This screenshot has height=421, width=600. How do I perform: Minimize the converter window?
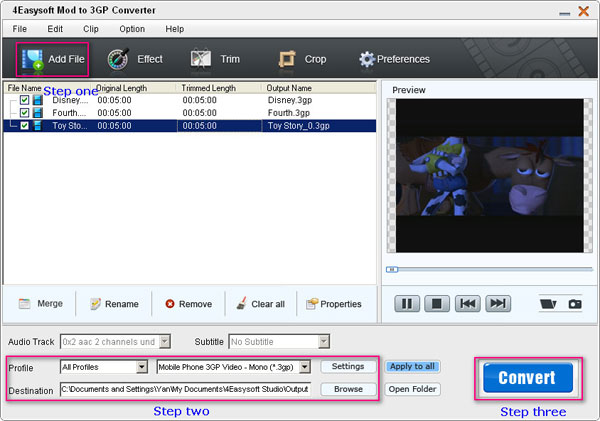[564, 13]
